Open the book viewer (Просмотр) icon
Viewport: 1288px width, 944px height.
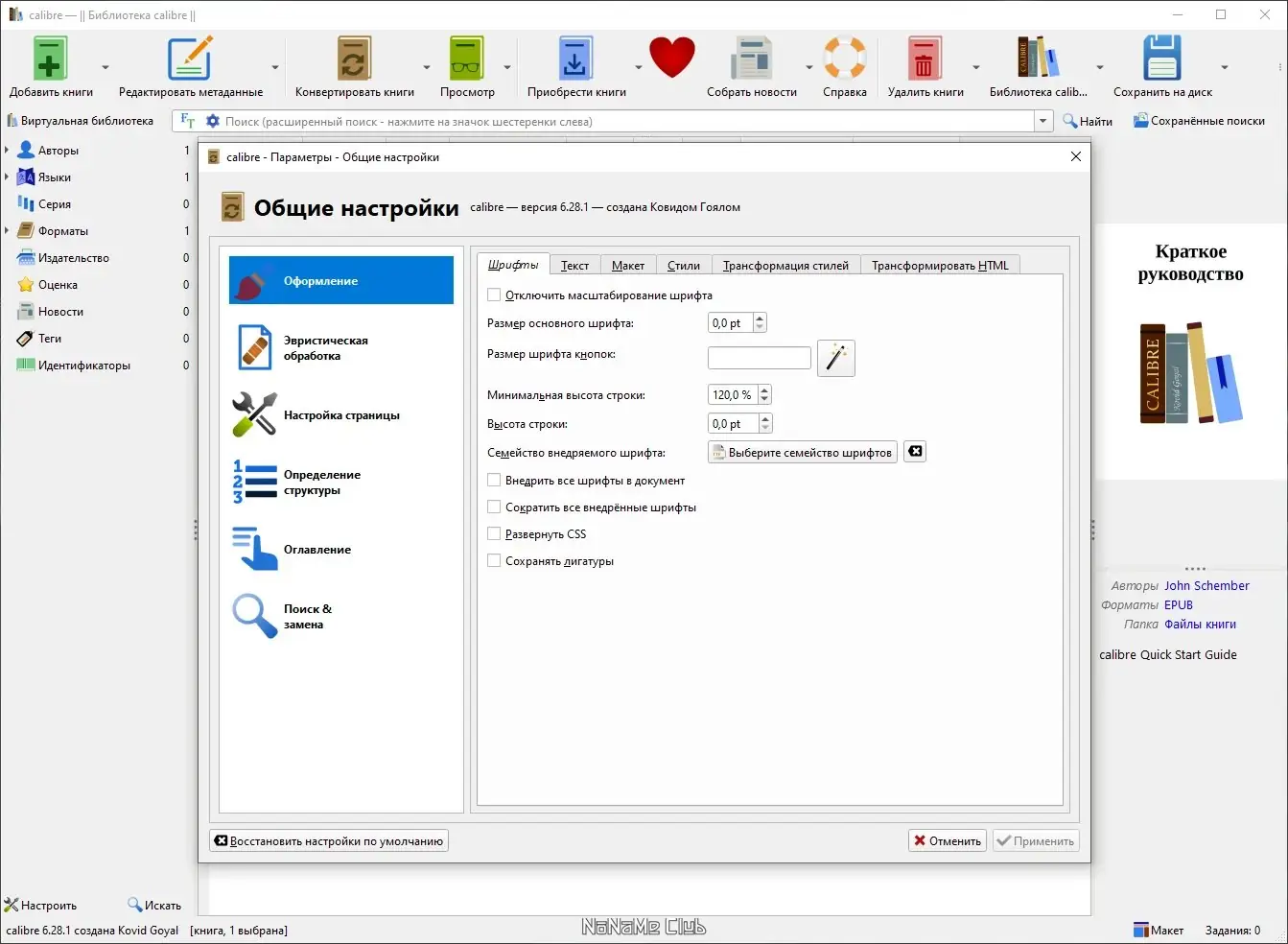tap(467, 59)
